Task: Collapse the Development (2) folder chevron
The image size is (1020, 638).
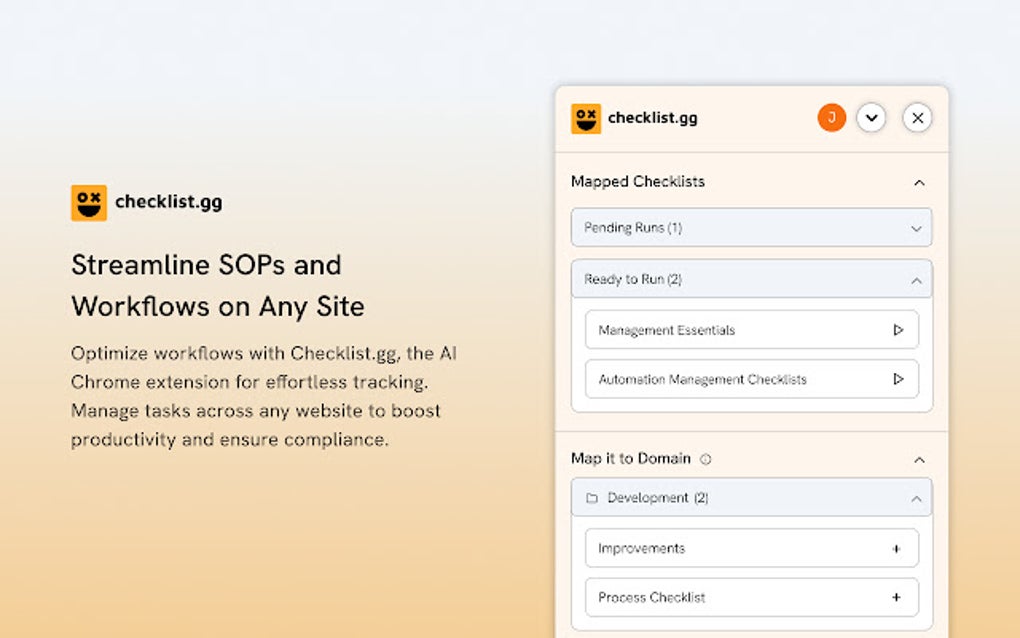Action: (x=916, y=498)
